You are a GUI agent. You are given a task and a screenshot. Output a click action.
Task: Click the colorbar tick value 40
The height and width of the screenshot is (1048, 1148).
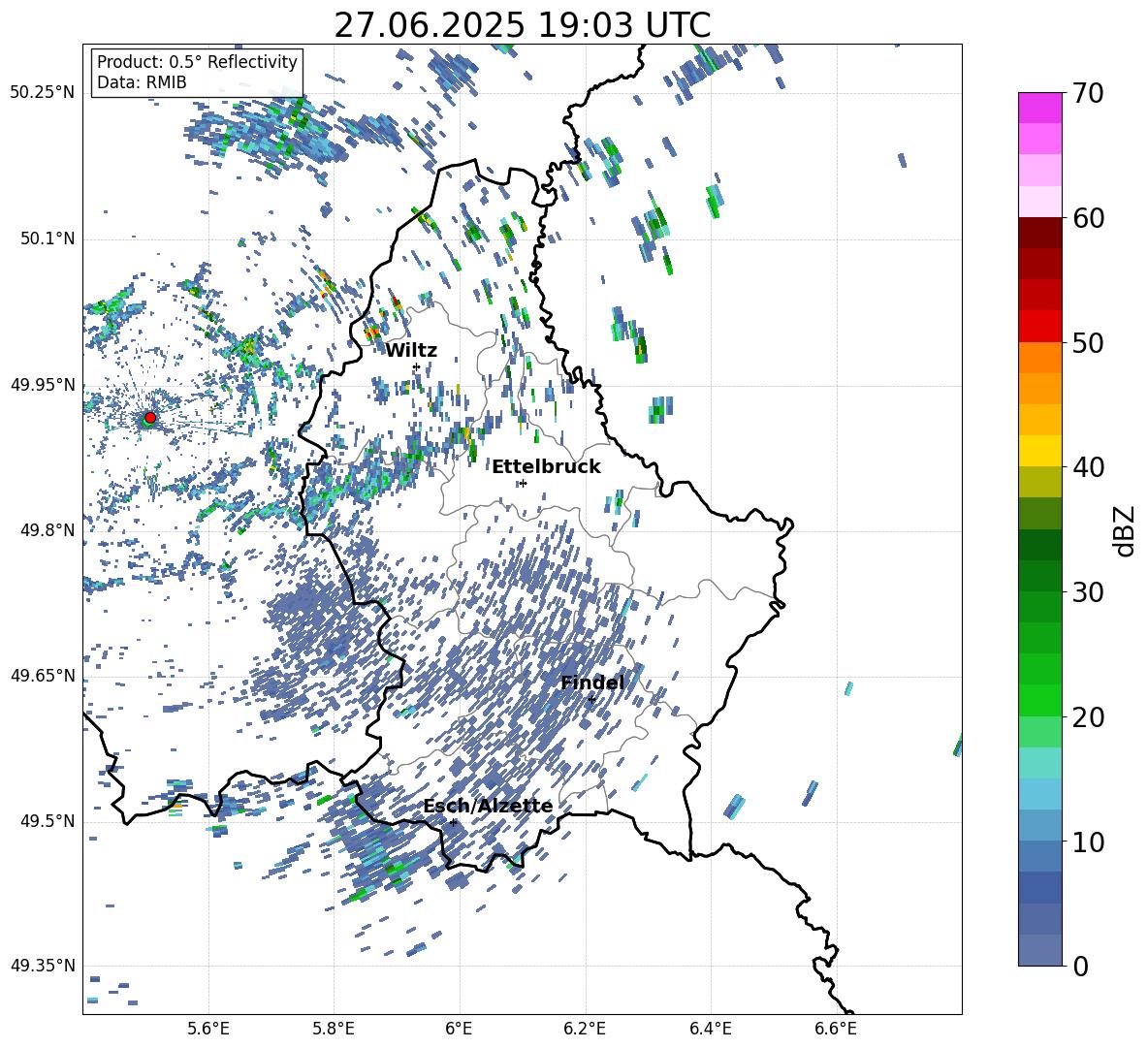click(1088, 467)
